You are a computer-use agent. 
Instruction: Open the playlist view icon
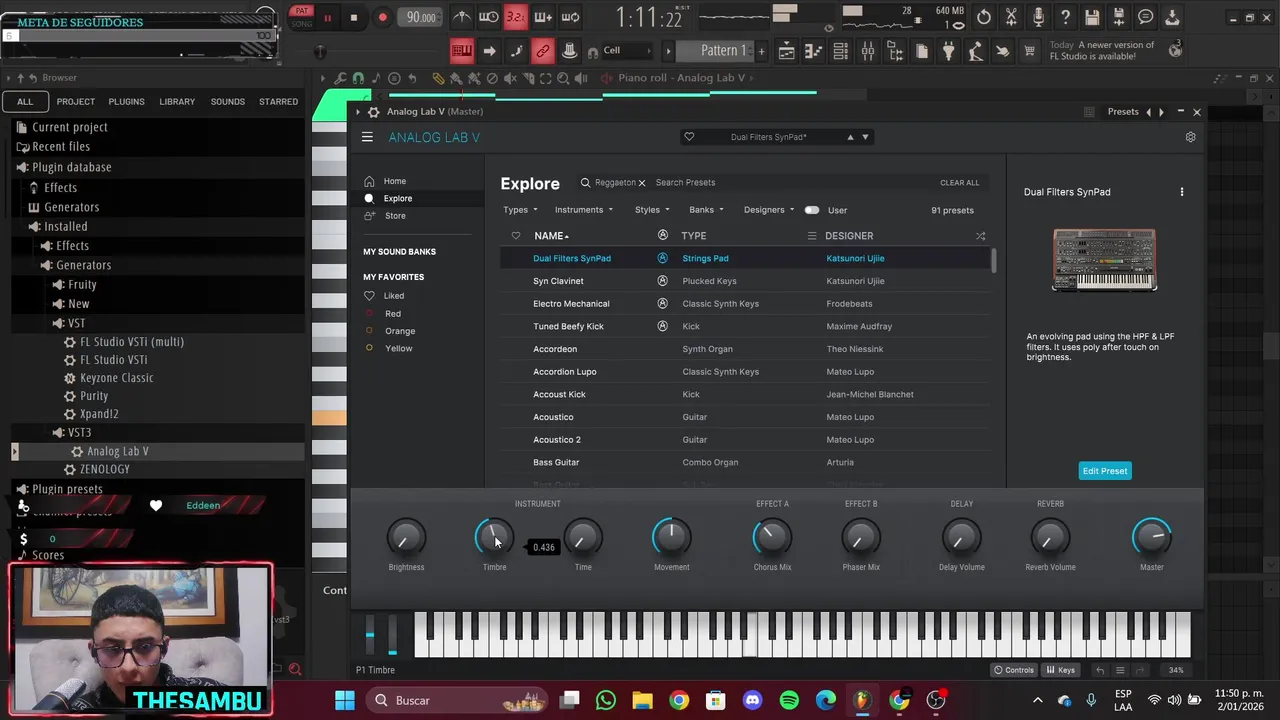pyautogui.click(x=787, y=51)
